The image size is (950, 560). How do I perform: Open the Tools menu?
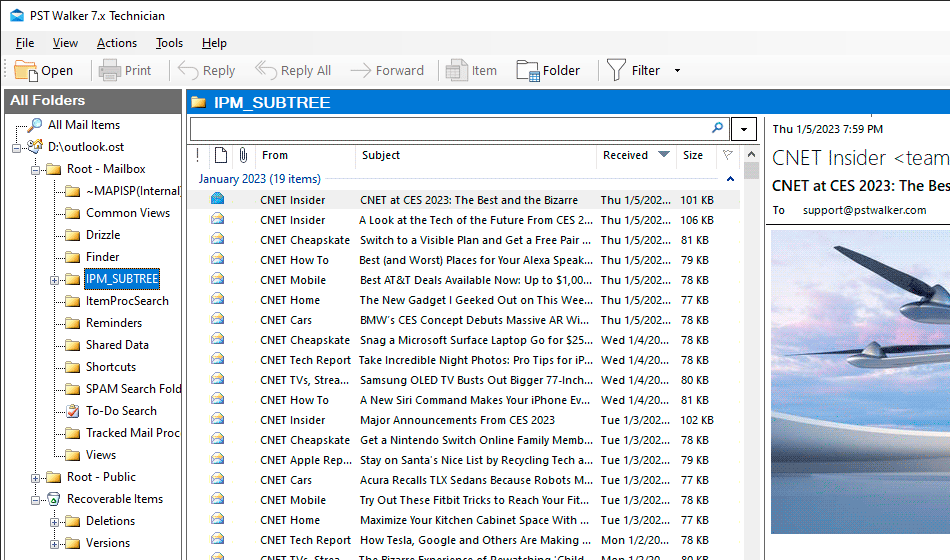point(169,43)
